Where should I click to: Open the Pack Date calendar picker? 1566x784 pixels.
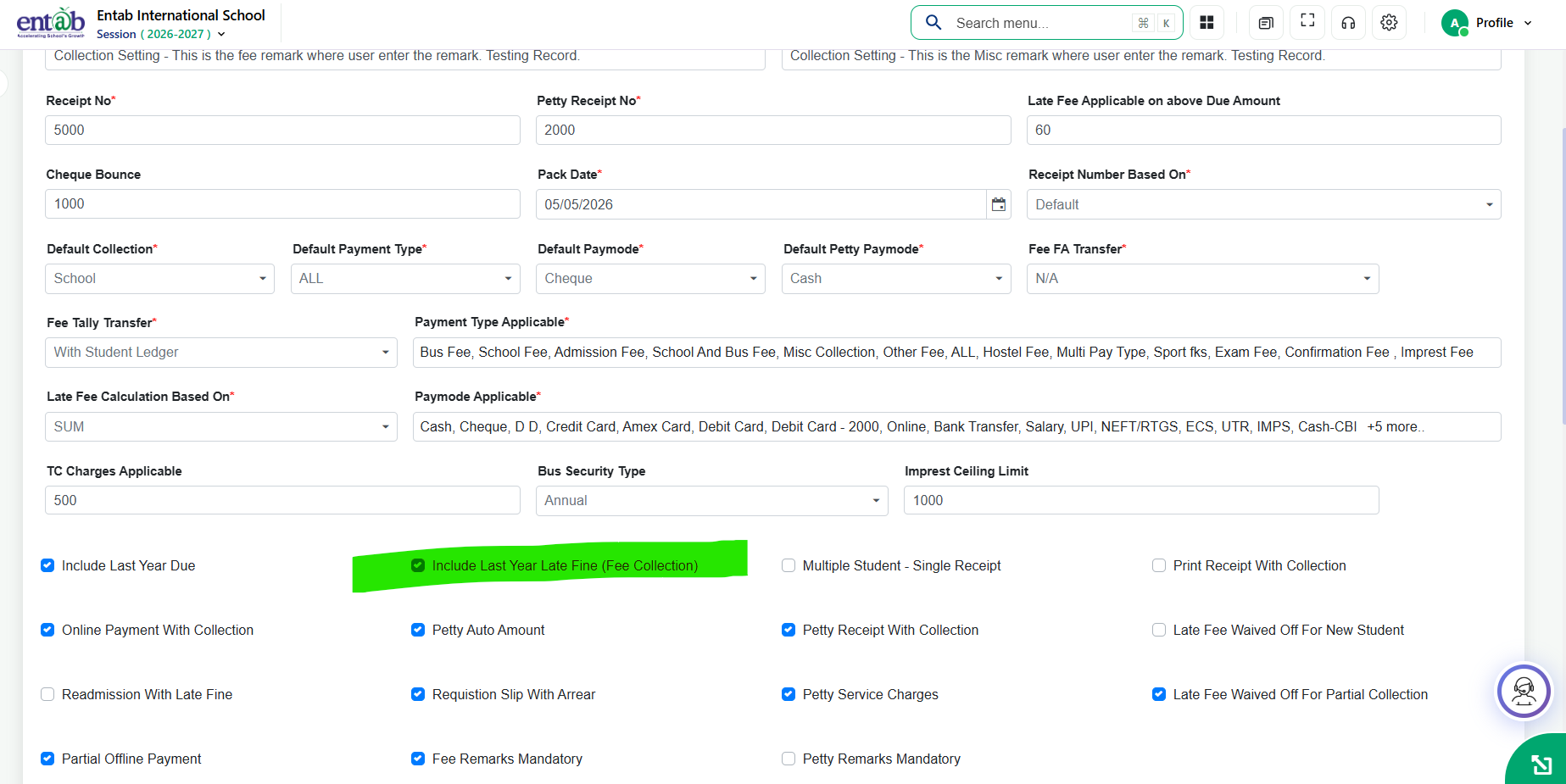coord(999,204)
